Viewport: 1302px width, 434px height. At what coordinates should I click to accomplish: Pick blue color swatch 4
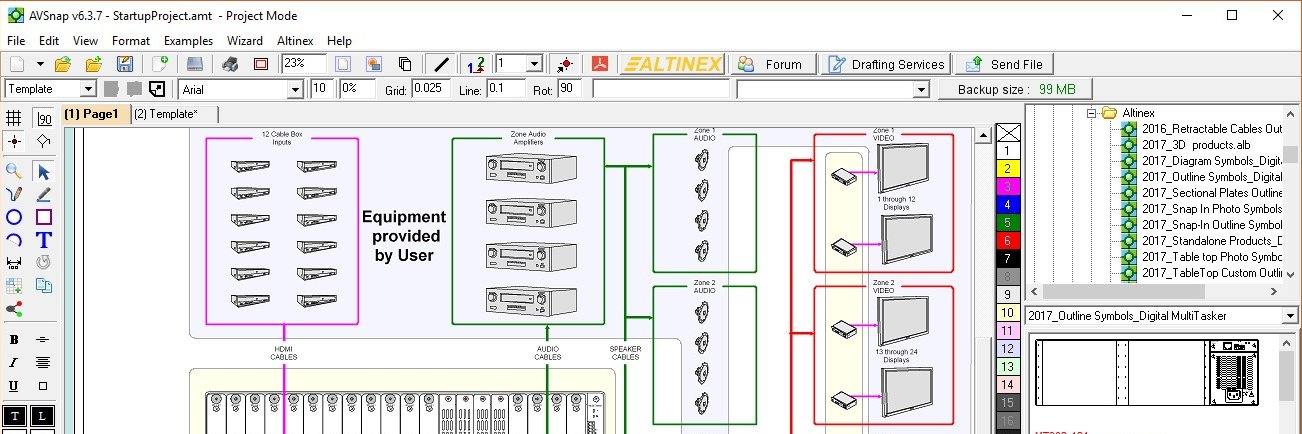click(x=1008, y=204)
